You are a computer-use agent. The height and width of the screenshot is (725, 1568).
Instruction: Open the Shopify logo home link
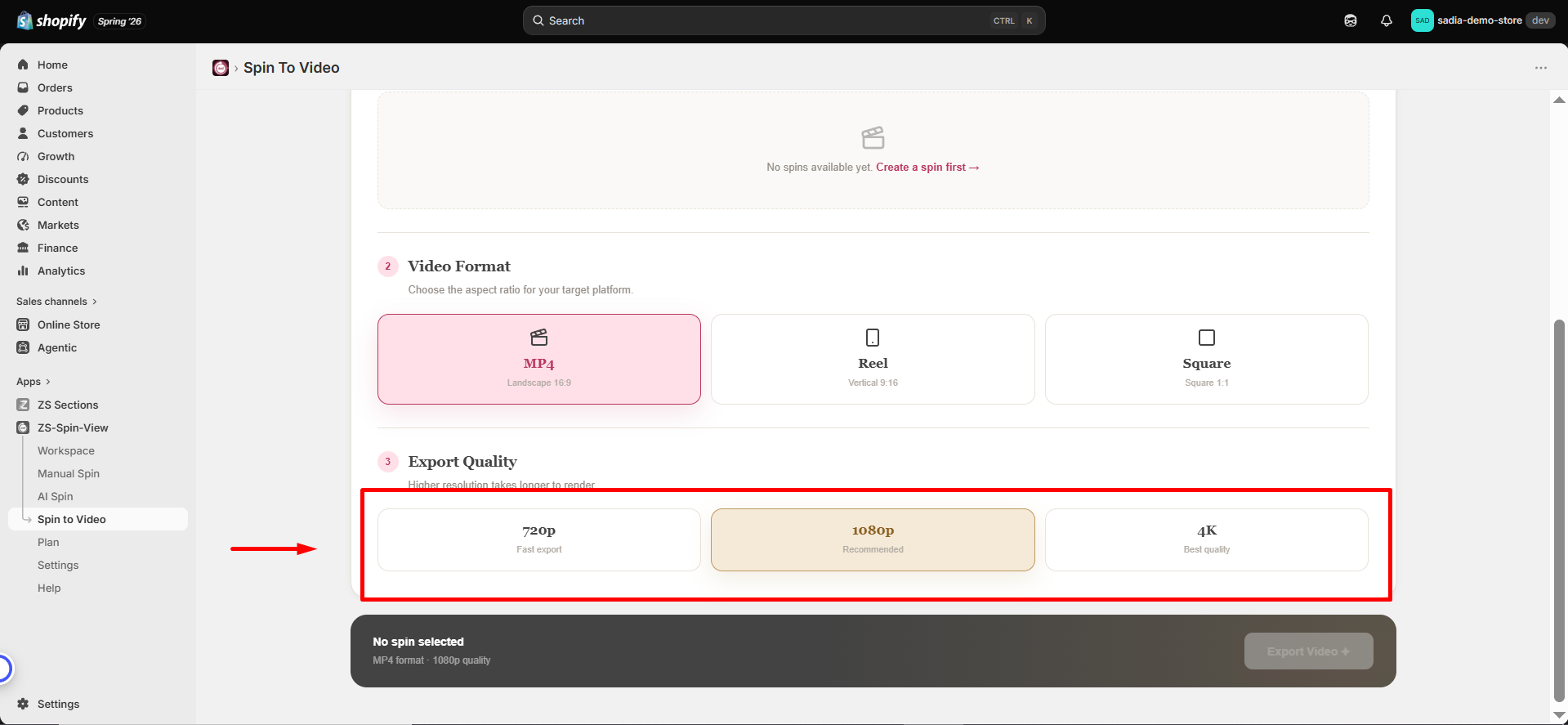51,20
